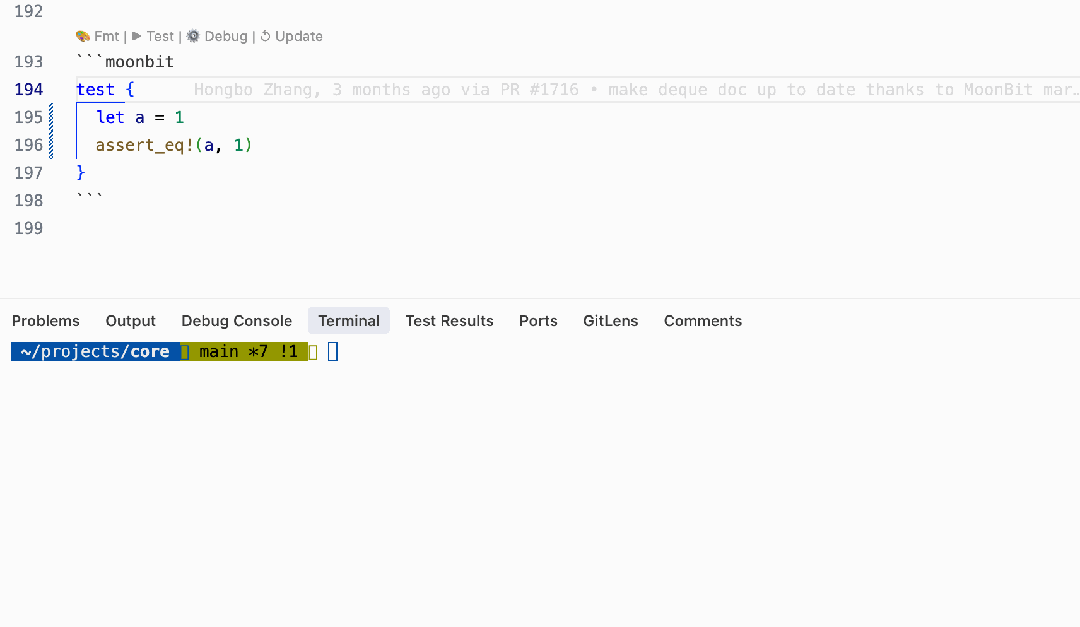Click line number 196 in the gutter
1080x627 pixels.
tap(28, 145)
